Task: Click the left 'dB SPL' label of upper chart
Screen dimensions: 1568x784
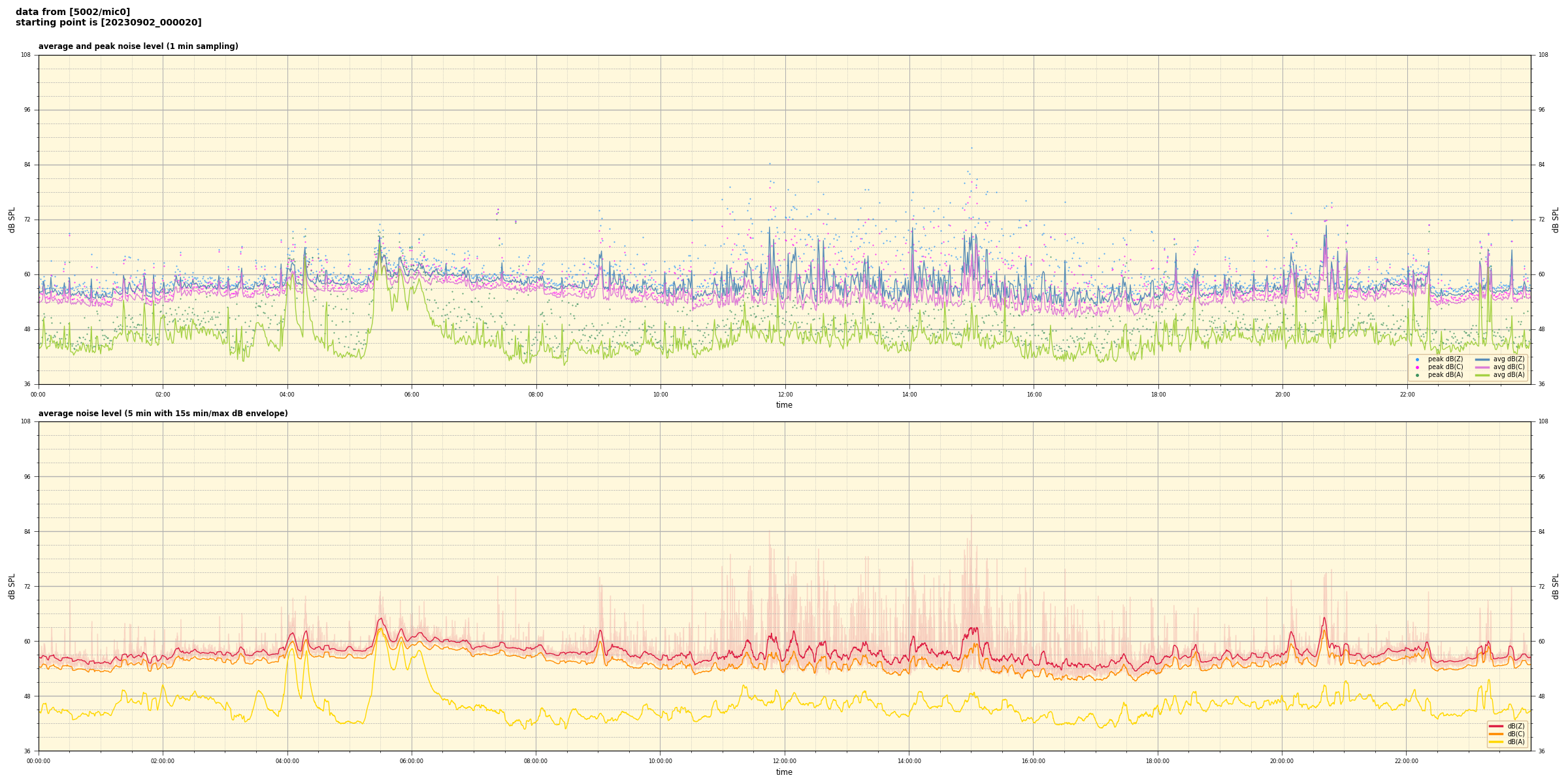Action: [x=12, y=220]
